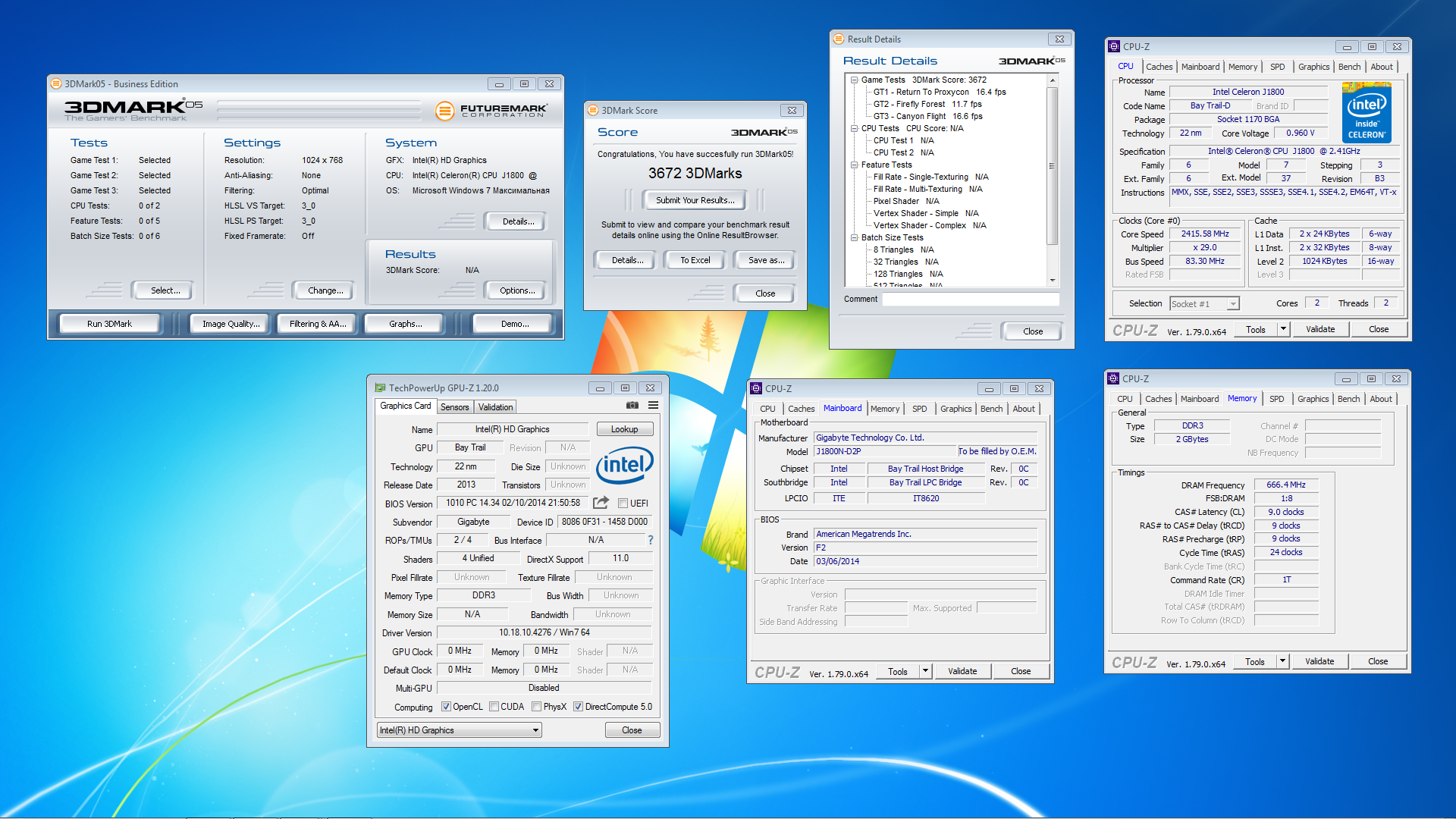The height and width of the screenshot is (819, 1456).
Task: Minimize the GPU-Z window
Action: click(x=600, y=388)
